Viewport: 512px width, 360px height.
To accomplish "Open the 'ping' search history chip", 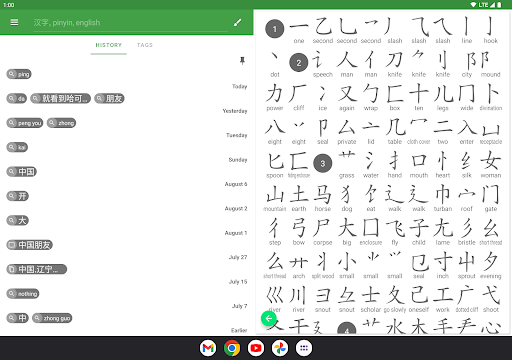I will (19, 74).
